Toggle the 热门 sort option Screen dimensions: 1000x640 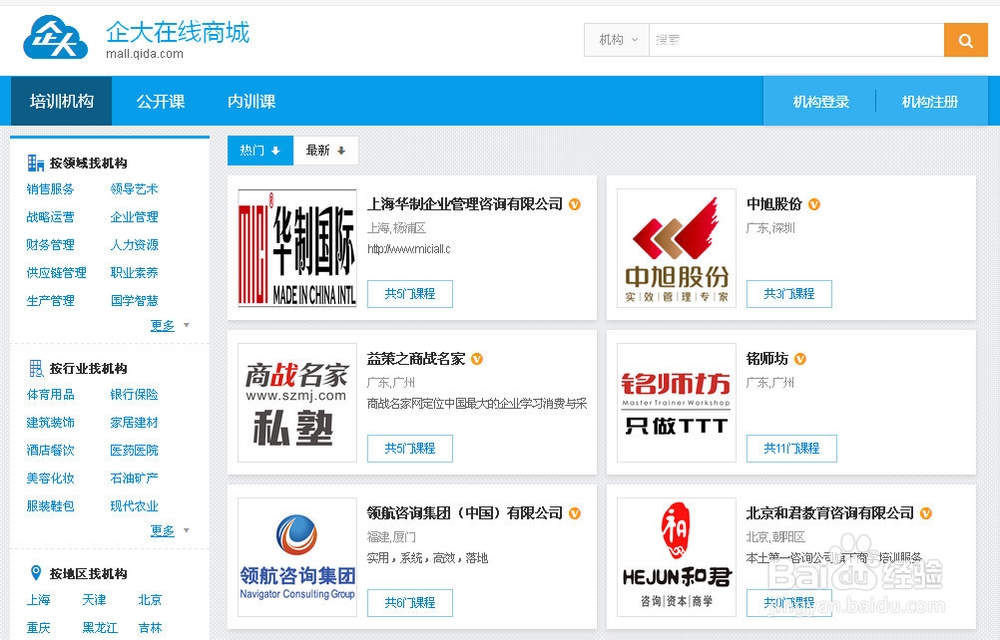(258, 150)
